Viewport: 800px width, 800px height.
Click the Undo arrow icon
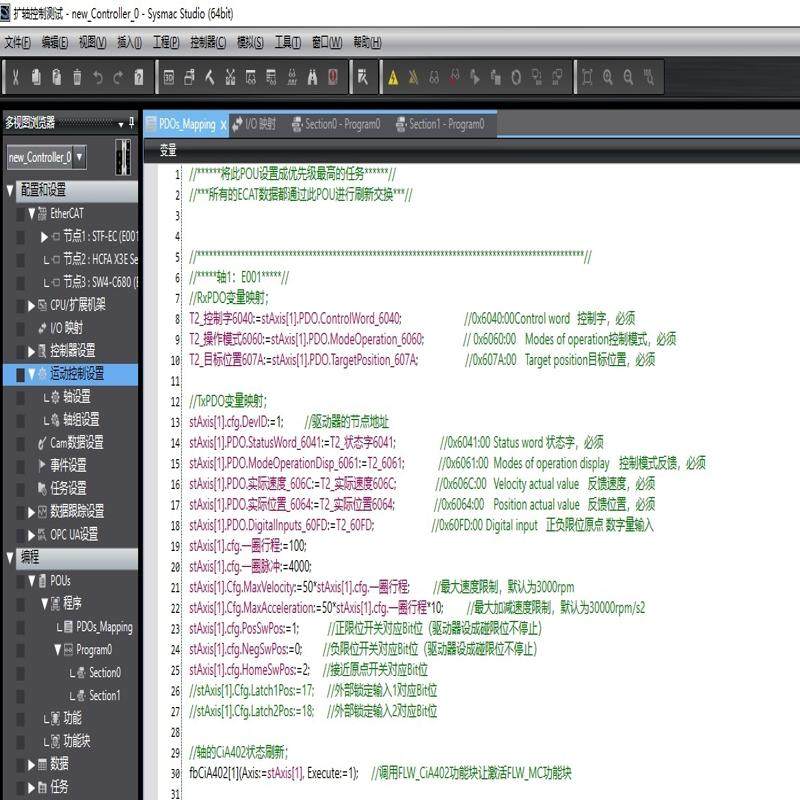tap(97, 76)
